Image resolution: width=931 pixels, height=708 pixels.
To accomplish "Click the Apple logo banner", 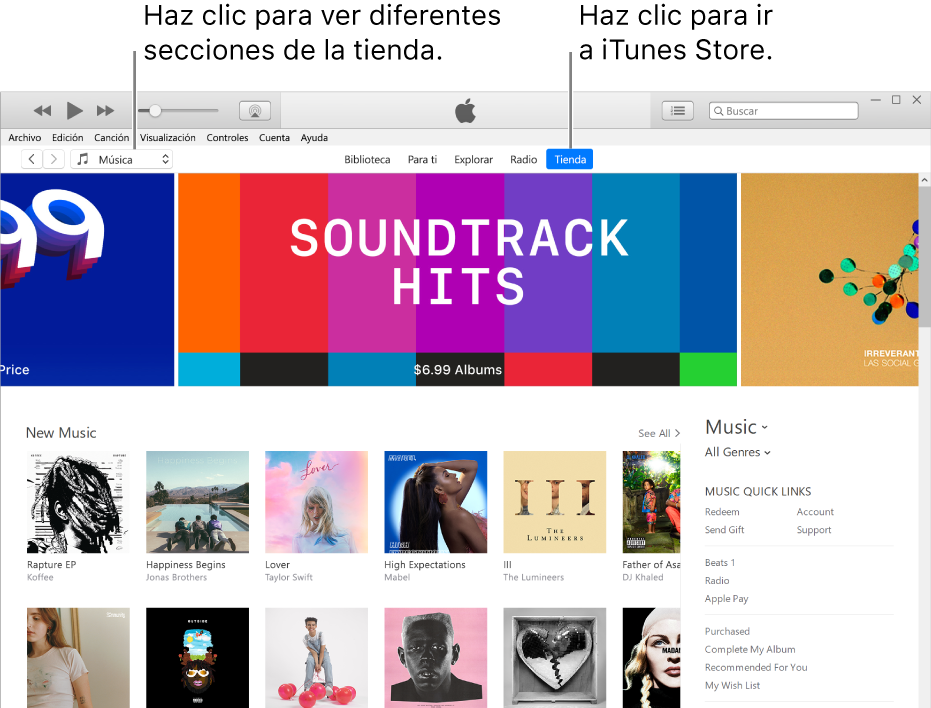I will pos(465,110).
